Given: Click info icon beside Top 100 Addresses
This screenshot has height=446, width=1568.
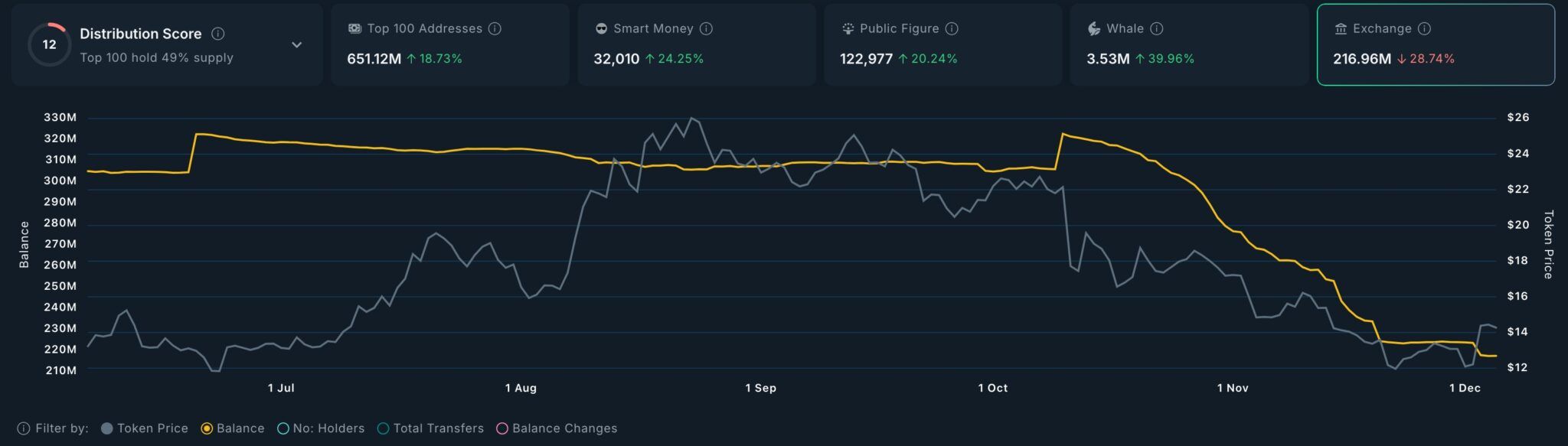Looking at the screenshot, I should pos(495,28).
